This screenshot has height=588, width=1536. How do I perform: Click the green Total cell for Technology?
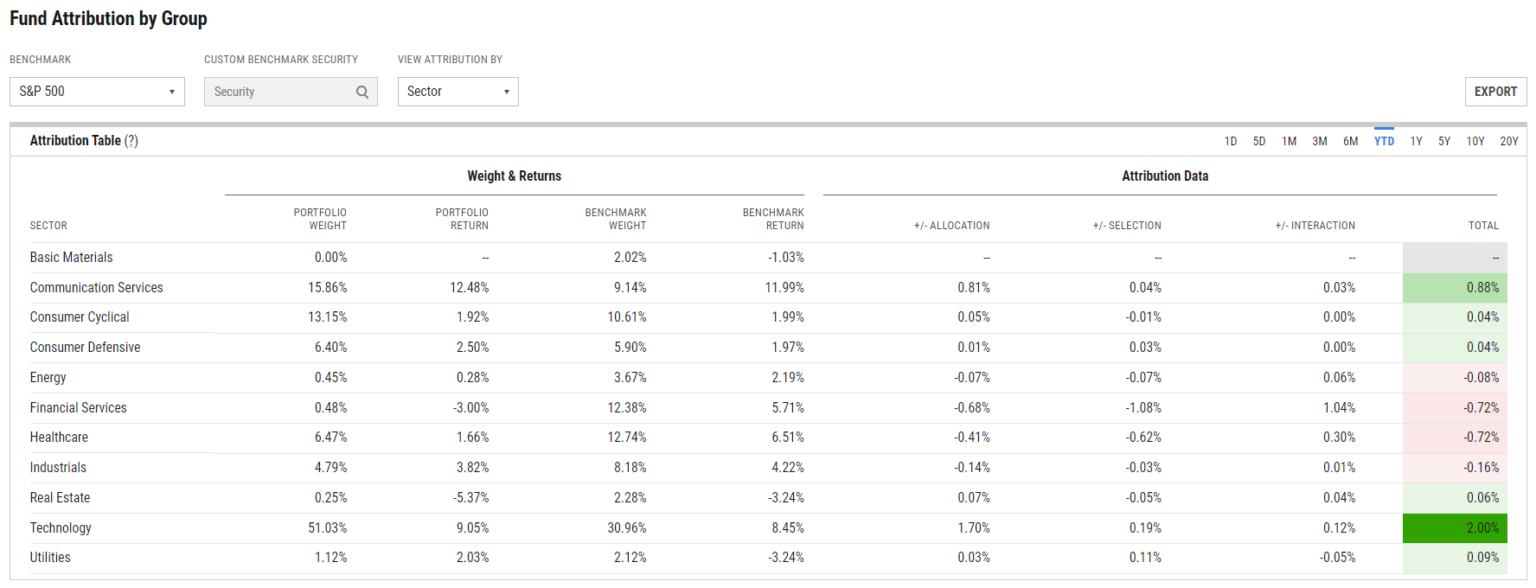1454,527
